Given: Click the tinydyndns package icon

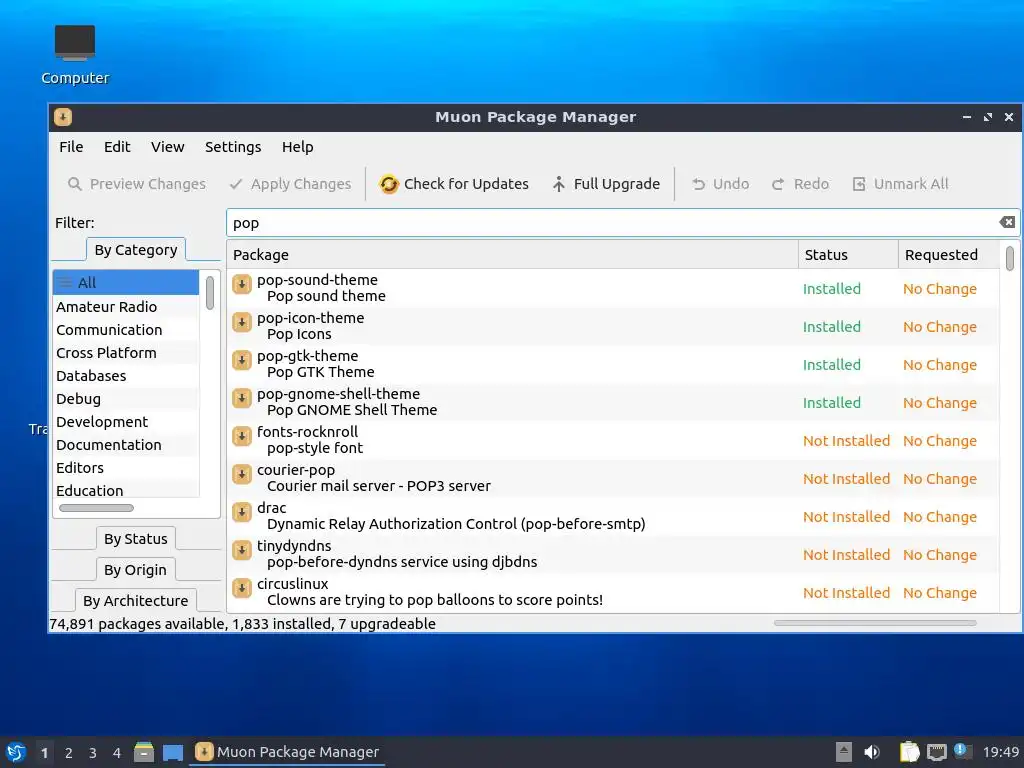Looking at the screenshot, I should click(x=242, y=550).
